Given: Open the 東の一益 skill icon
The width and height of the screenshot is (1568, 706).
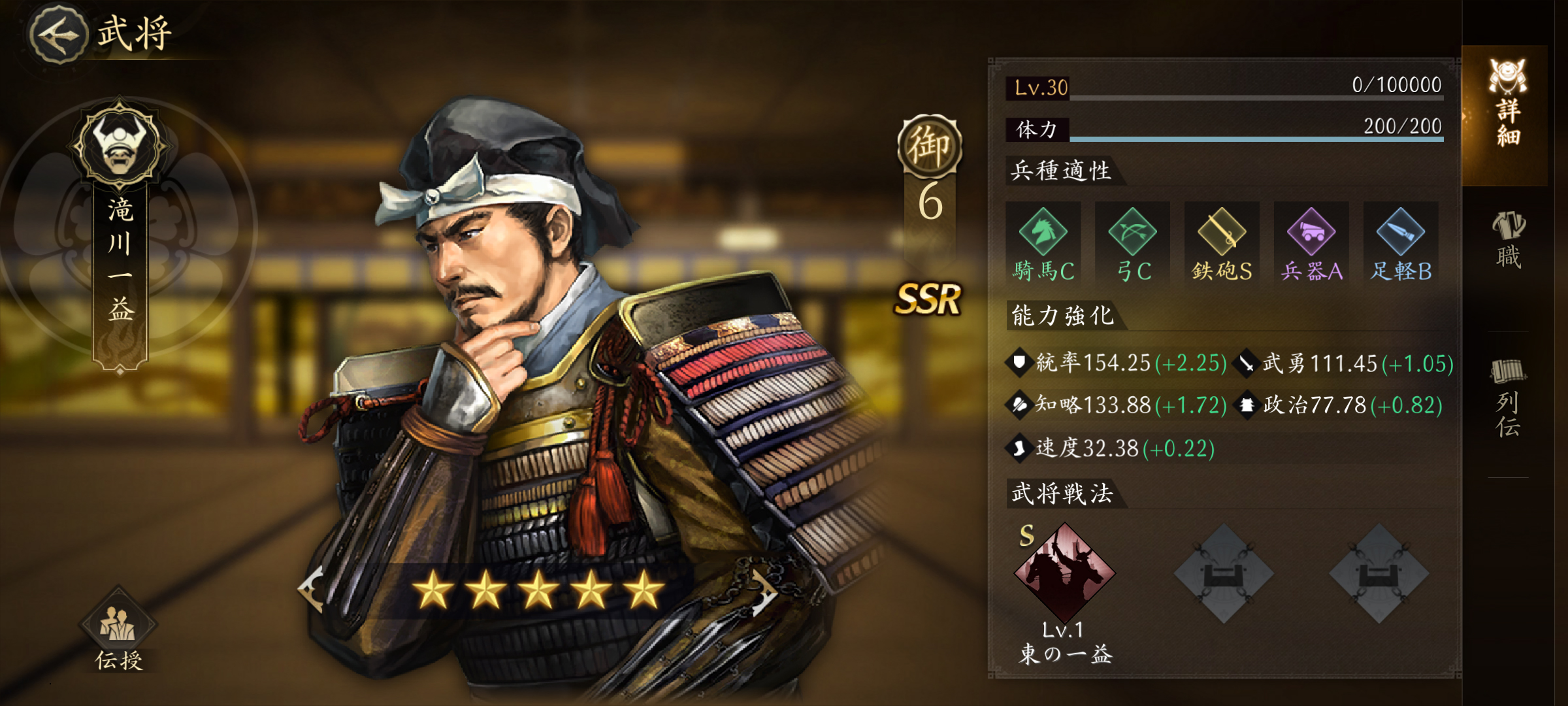Looking at the screenshot, I should [x=1064, y=573].
